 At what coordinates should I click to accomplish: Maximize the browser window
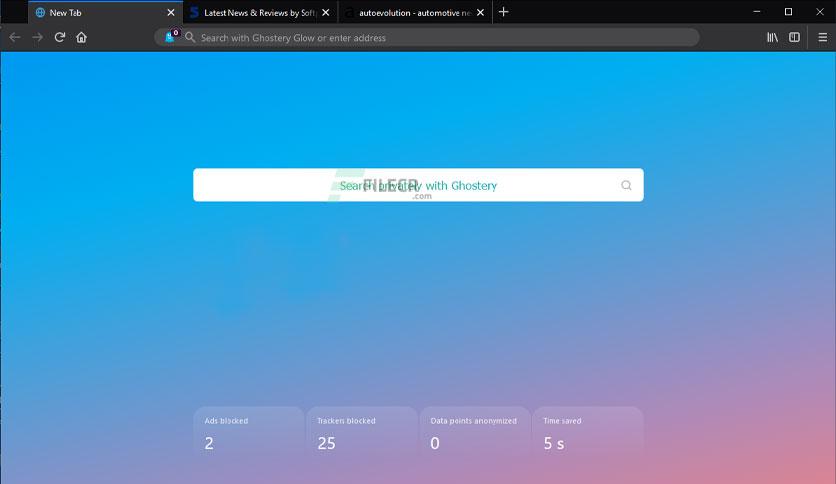(x=788, y=12)
